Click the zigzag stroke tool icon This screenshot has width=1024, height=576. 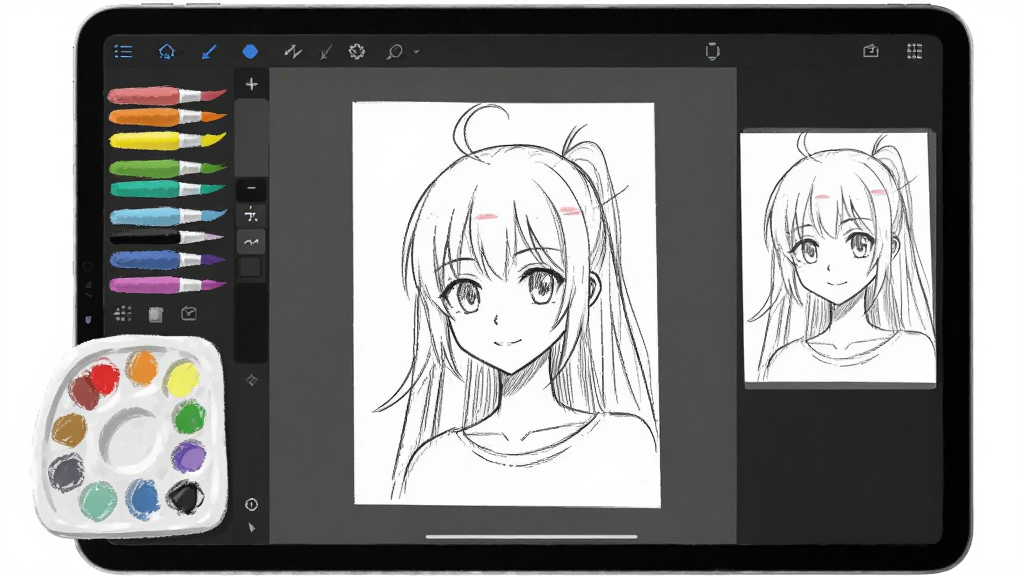click(x=293, y=52)
